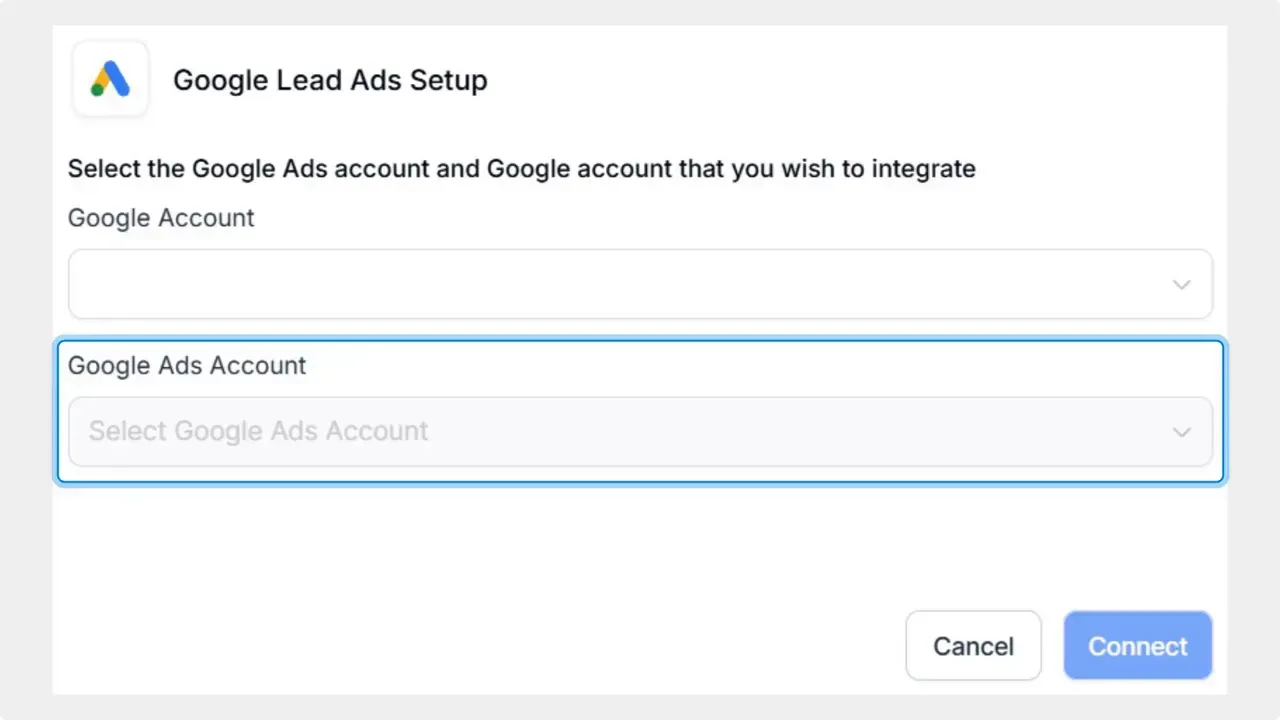Image resolution: width=1280 pixels, height=720 pixels.
Task: Click the highlighted Google Ads Account section
Action: click(x=640, y=410)
